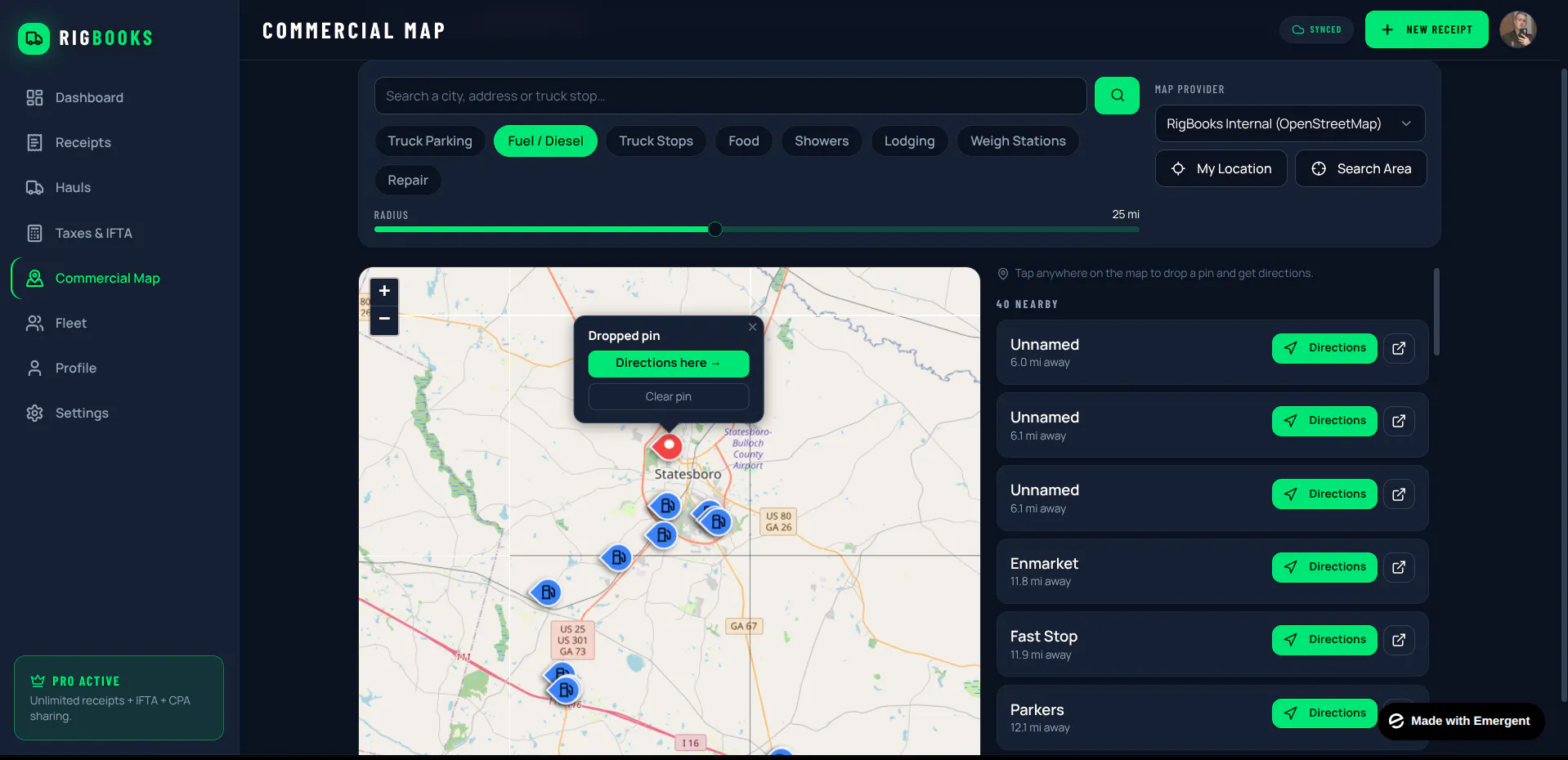Open Settings from the sidebar
The width and height of the screenshot is (1568, 760).
pos(82,413)
